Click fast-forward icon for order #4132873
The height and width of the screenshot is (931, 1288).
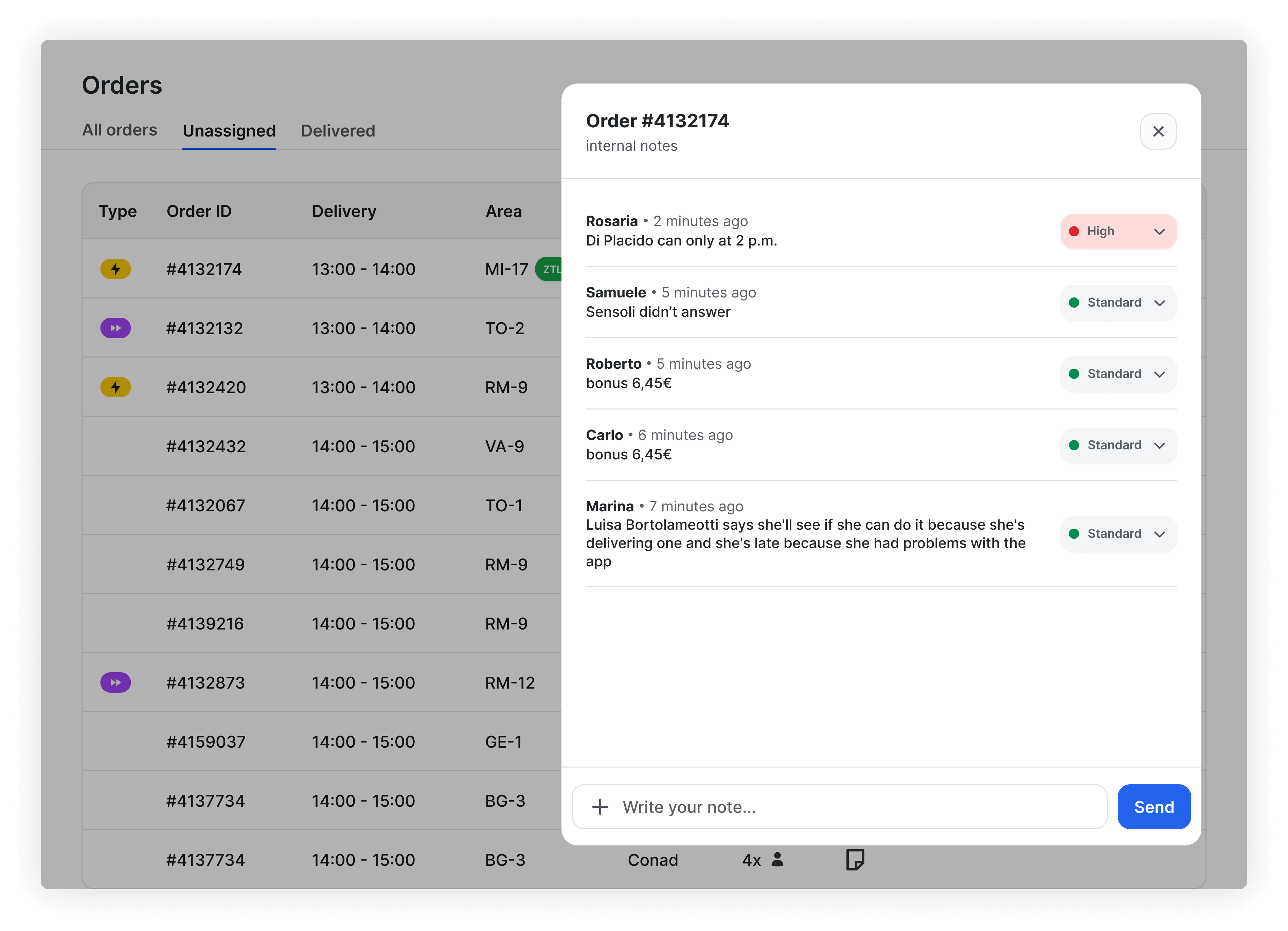pyautogui.click(x=115, y=682)
